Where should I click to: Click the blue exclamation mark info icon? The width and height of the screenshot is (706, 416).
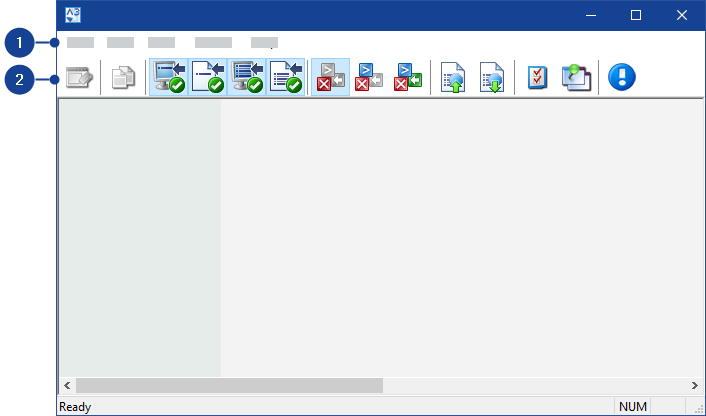621,78
